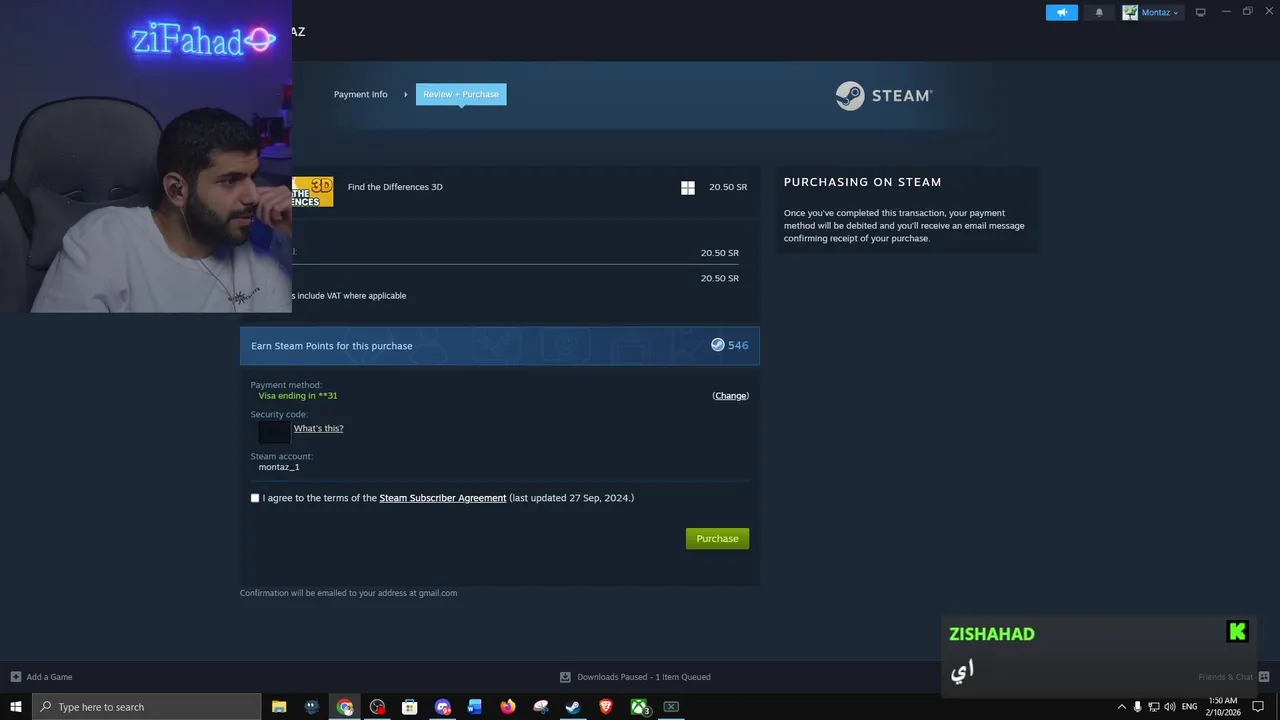The width and height of the screenshot is (1280, 720).
Task: Show hidden system tray icons
Action: 1121,707
